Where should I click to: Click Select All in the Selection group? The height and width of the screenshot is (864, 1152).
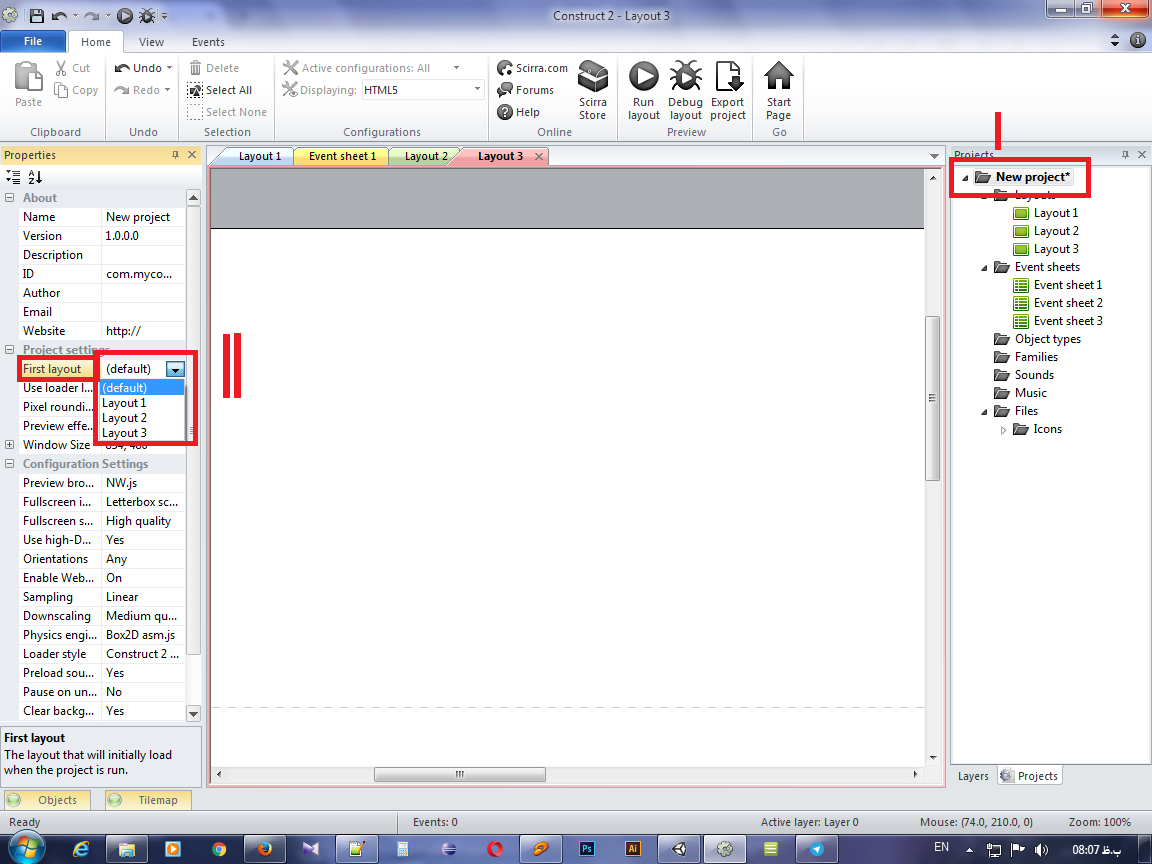pyautogui.click(x=220, y=90)
